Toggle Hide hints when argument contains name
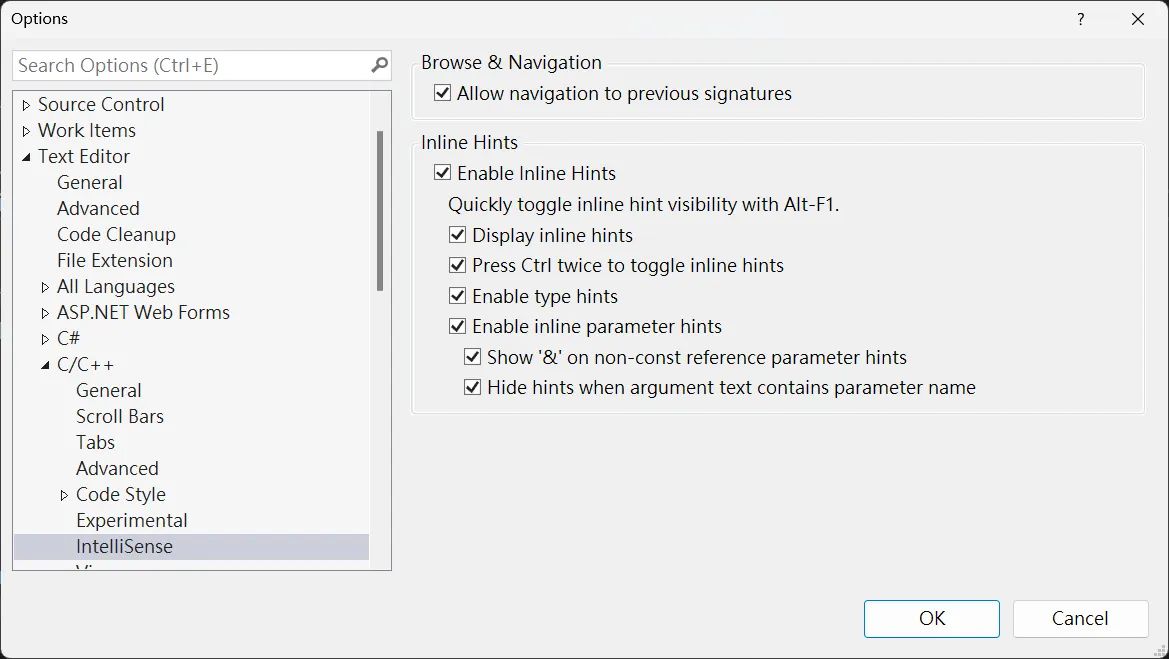 (x=473, y=388)
